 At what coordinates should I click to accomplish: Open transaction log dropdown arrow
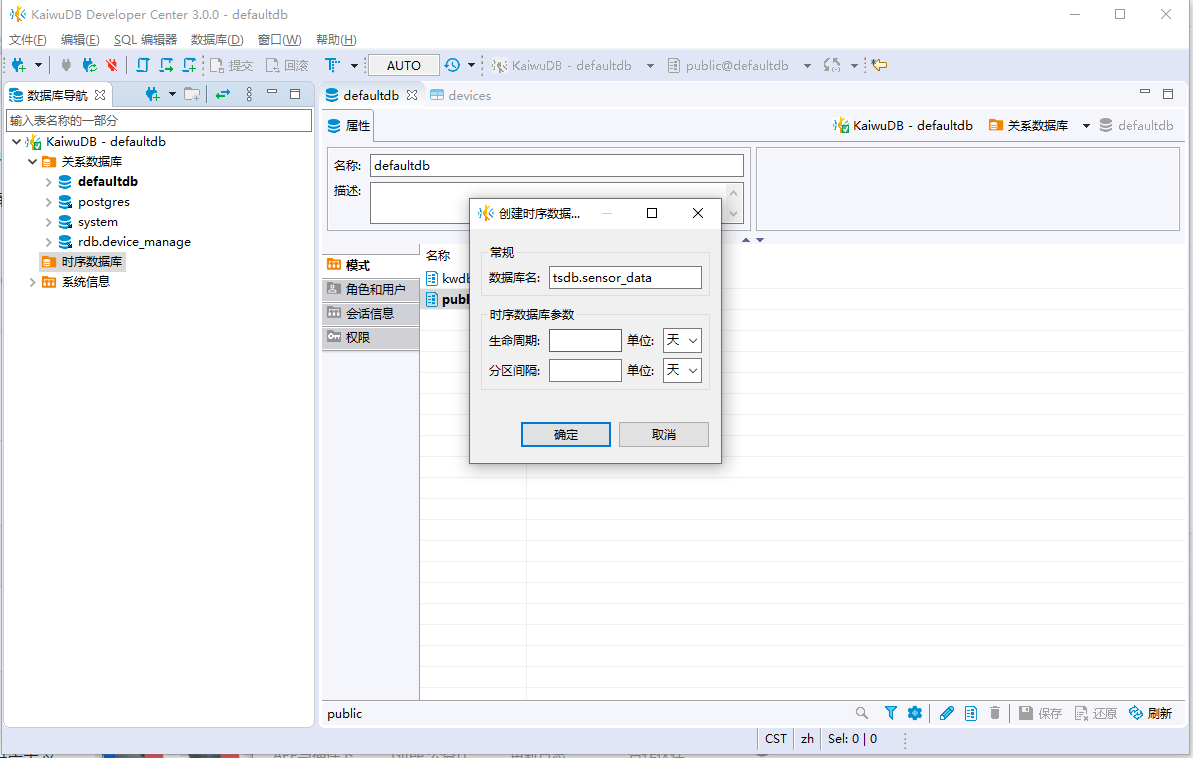471,65
